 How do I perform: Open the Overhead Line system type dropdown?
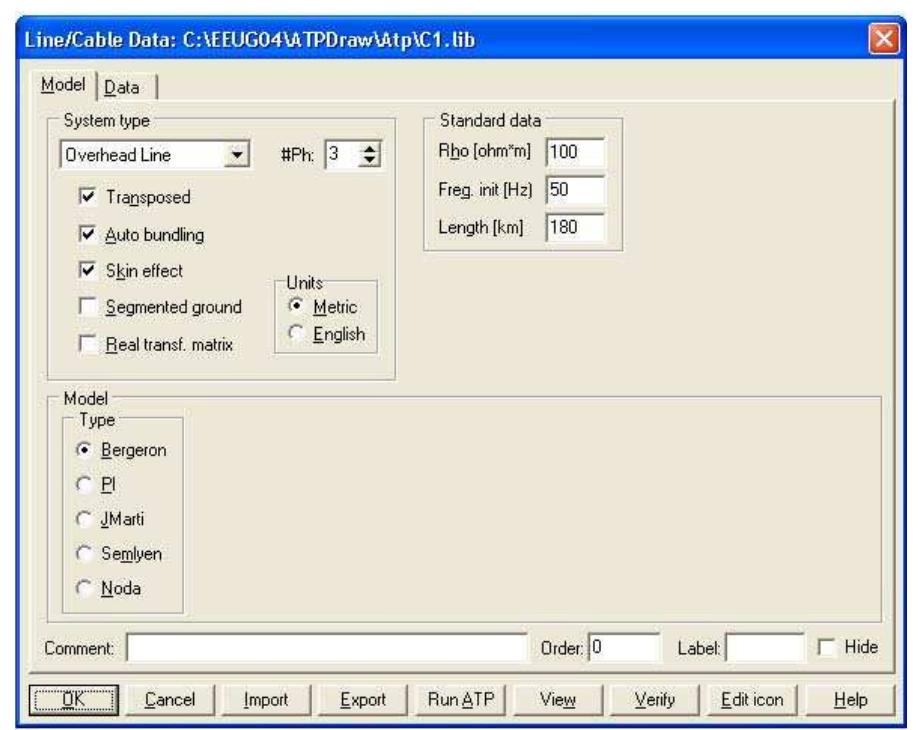(x=237, y=155)
